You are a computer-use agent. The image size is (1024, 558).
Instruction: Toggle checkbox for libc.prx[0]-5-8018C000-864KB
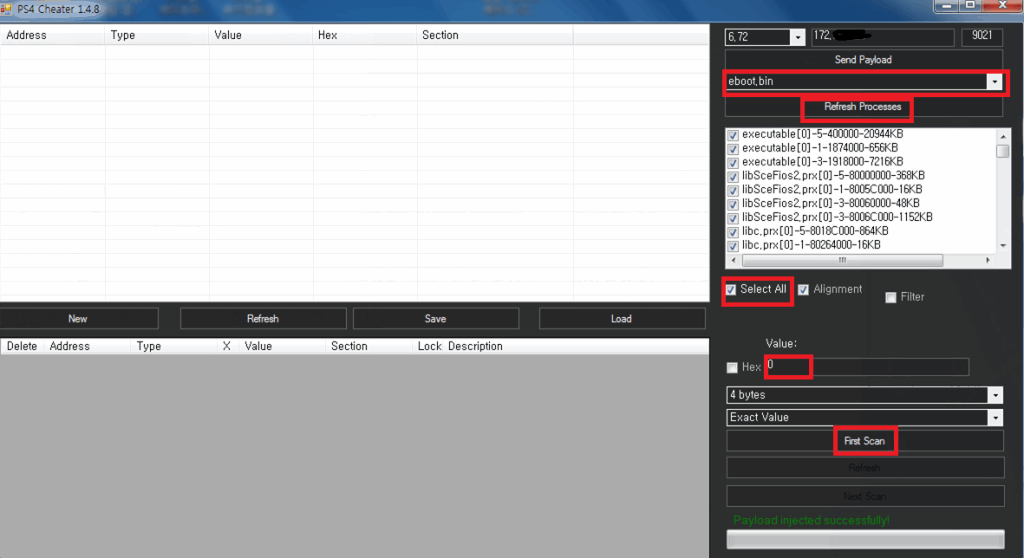[x=733, y=231]
